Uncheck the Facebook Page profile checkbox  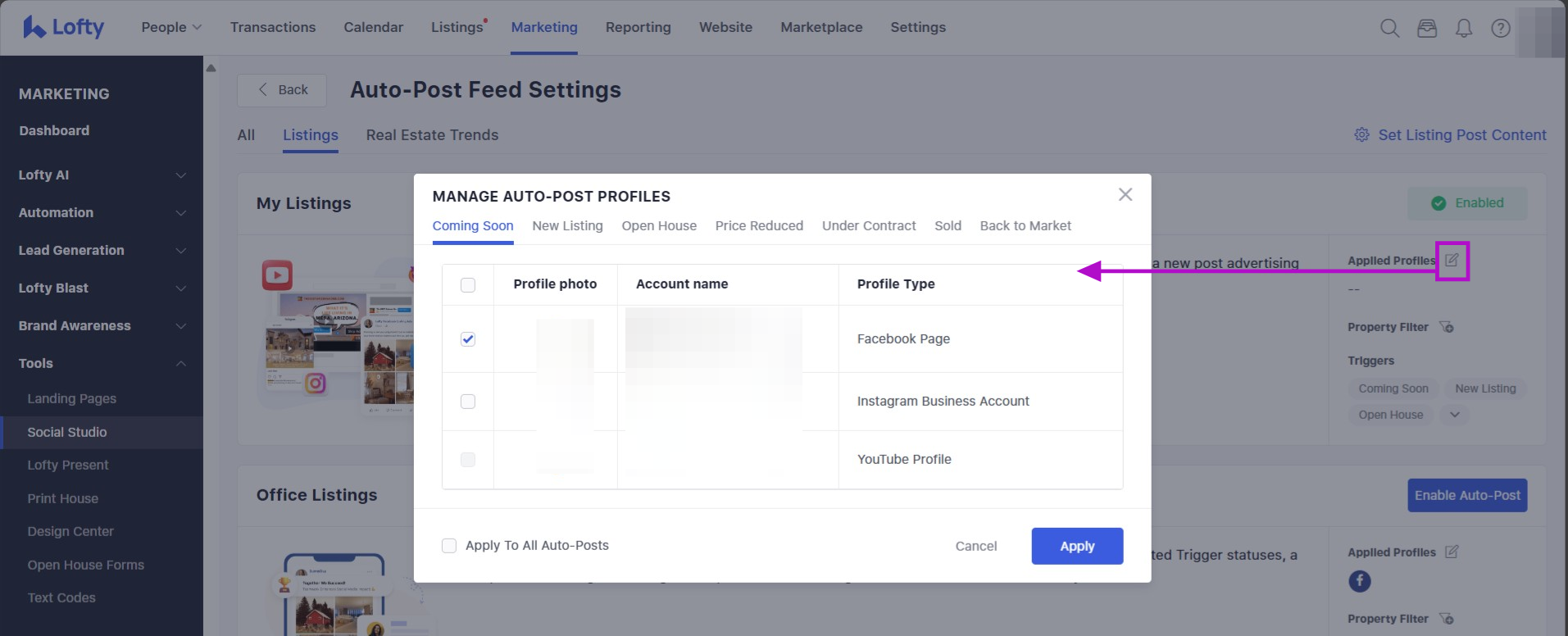click(468, 339)
